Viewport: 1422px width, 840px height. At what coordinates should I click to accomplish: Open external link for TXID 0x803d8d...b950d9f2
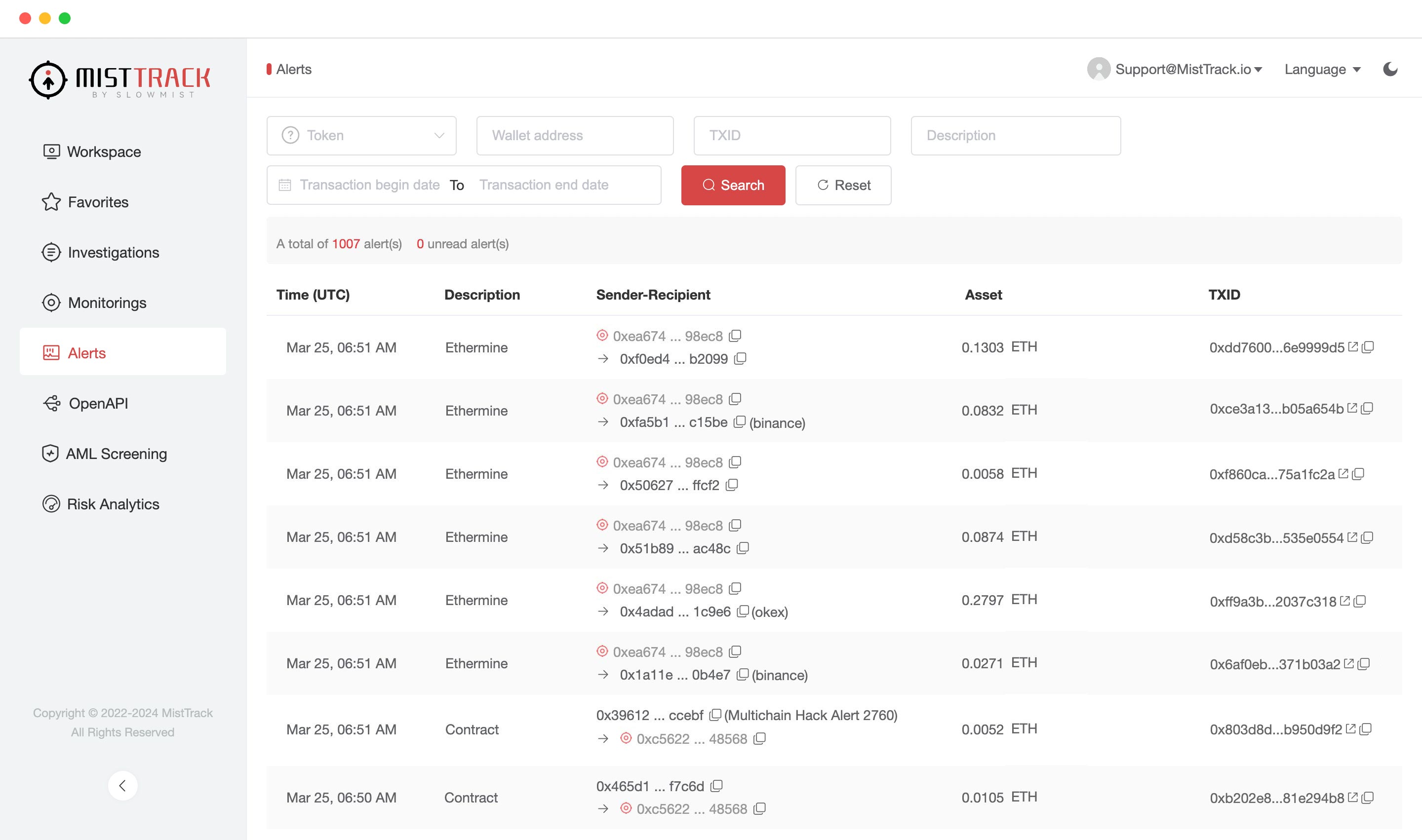(x=1350, y=729)
